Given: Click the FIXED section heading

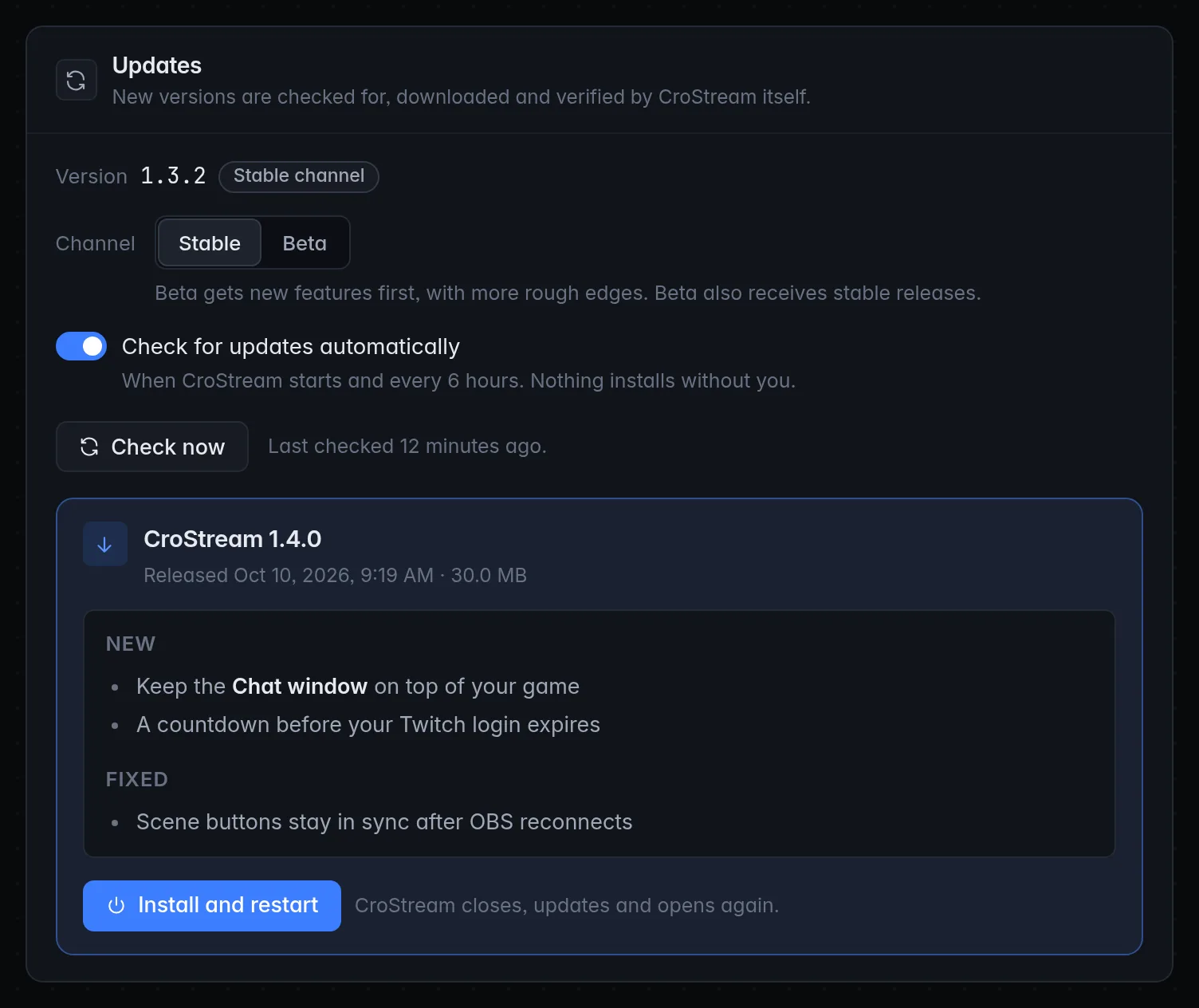Looking at the screenshot, I should (x=137, y=779).
